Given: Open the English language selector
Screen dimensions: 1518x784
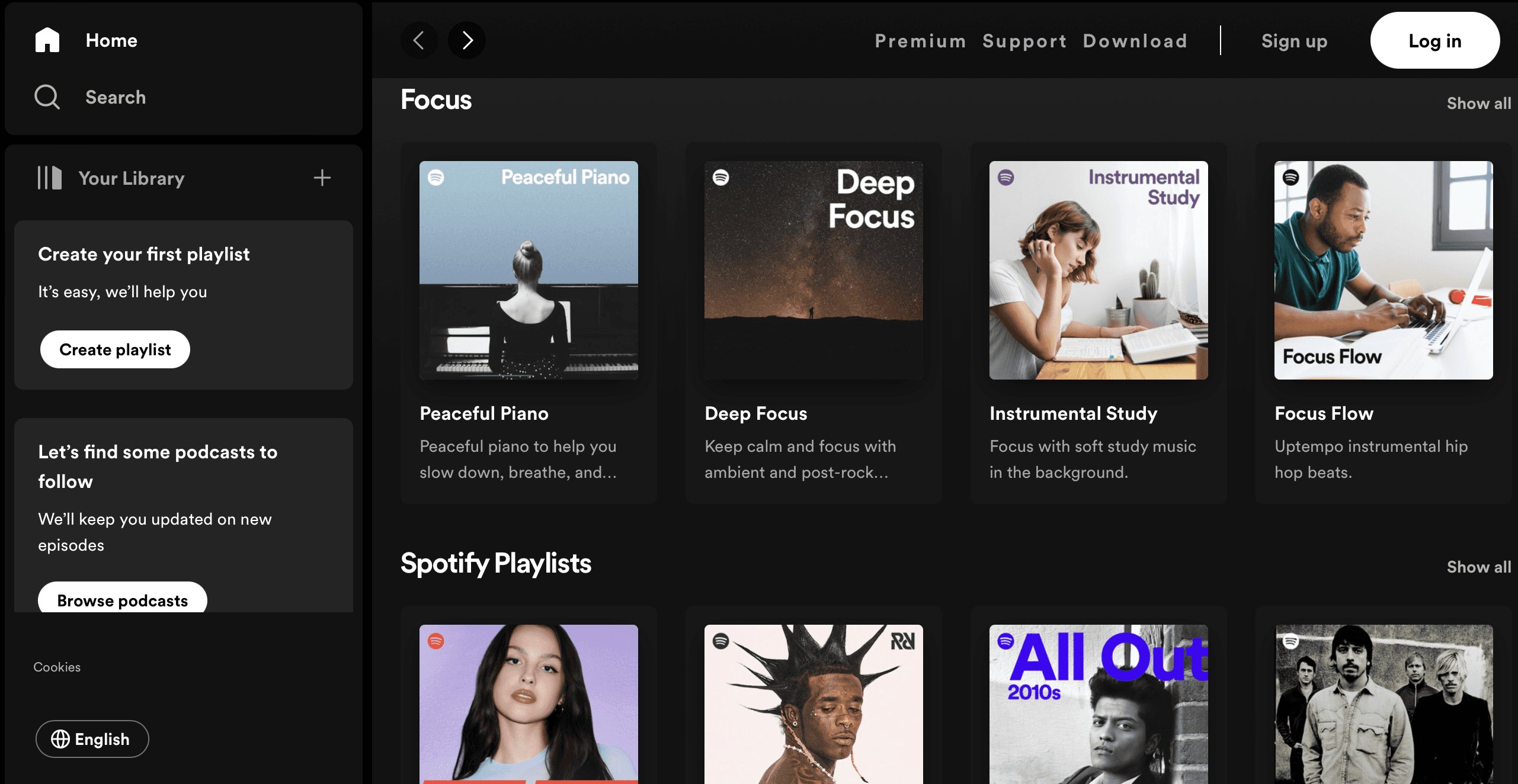Looking at the screenshot, I should (x=92, y=739).
